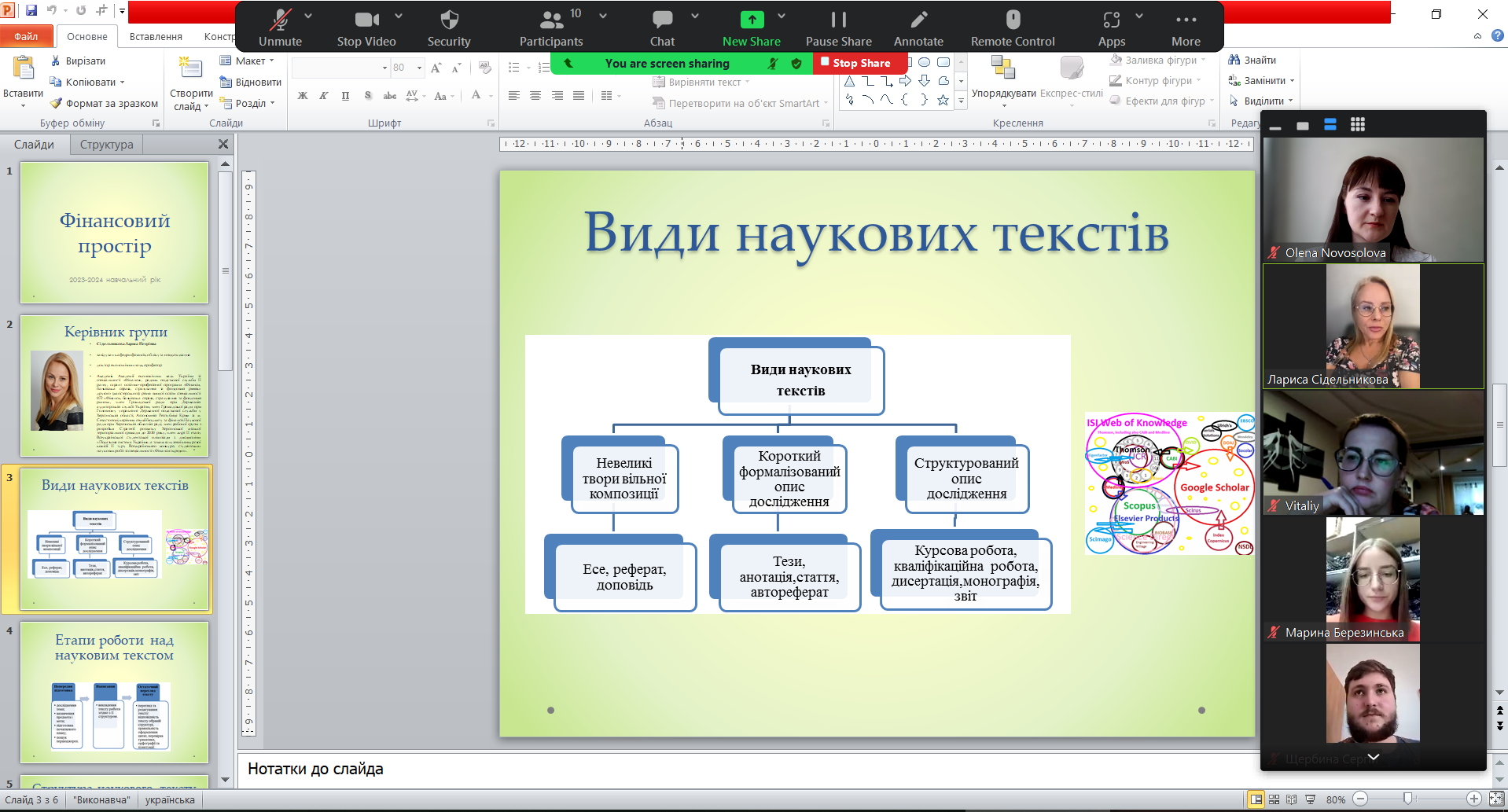Insert the triangle shape from gallery
The height and width of the screenshot is (812, 1508).
pyautogui.click(x=849, y=81)
